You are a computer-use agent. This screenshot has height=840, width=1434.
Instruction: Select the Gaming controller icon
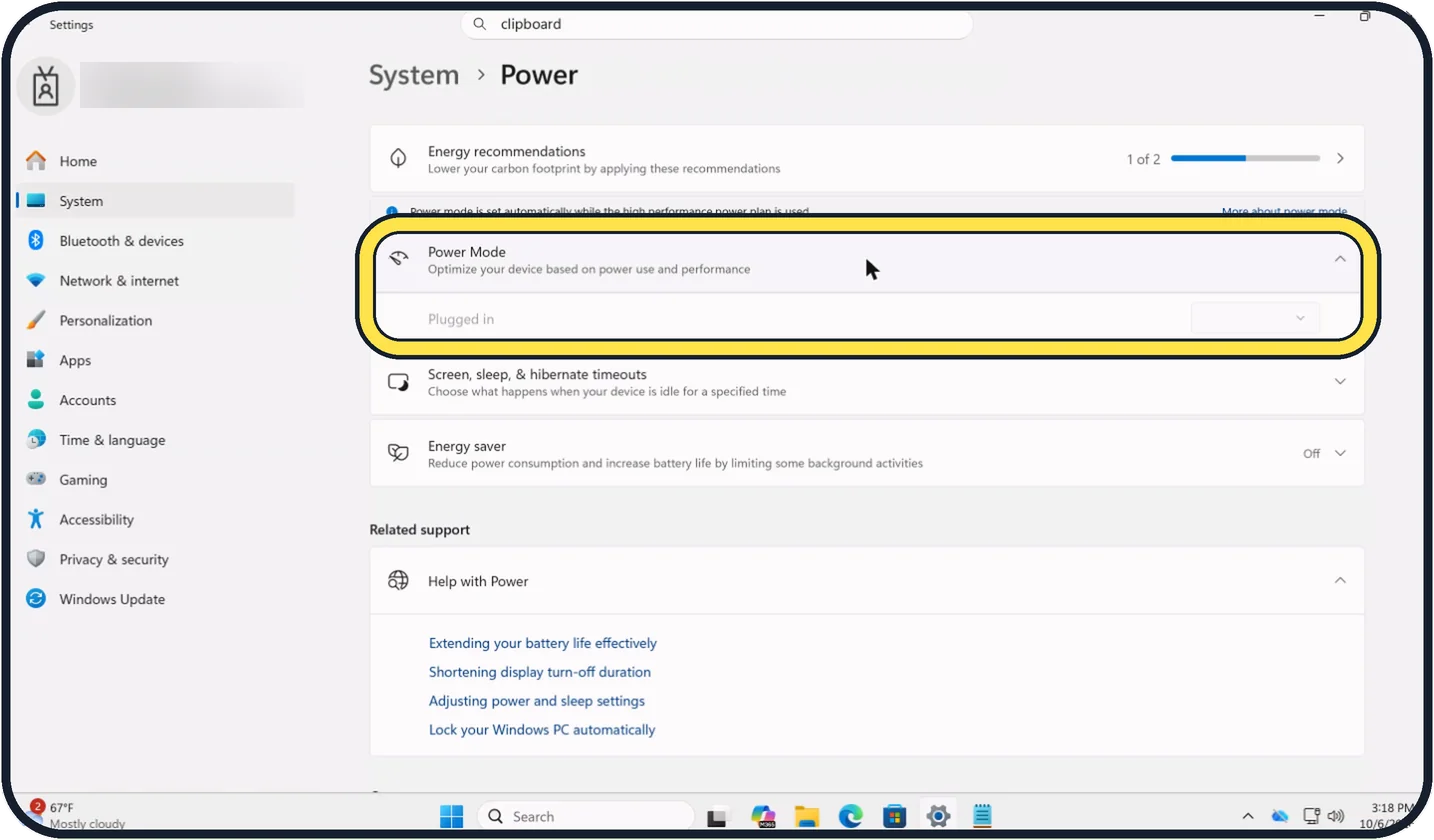click(36, 480)
